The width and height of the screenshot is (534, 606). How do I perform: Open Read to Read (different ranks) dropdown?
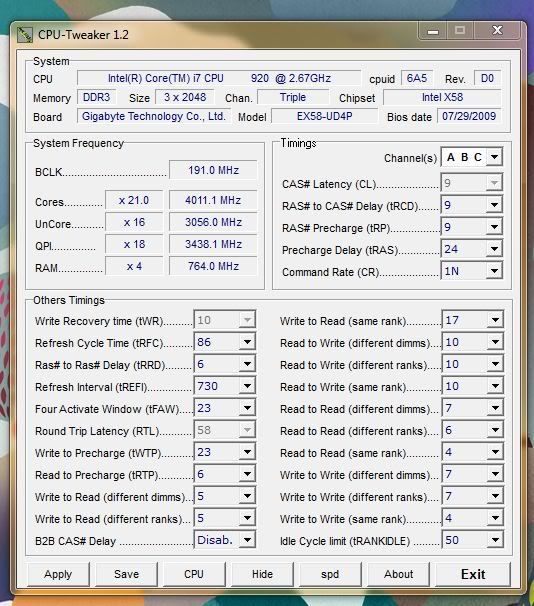473,430
